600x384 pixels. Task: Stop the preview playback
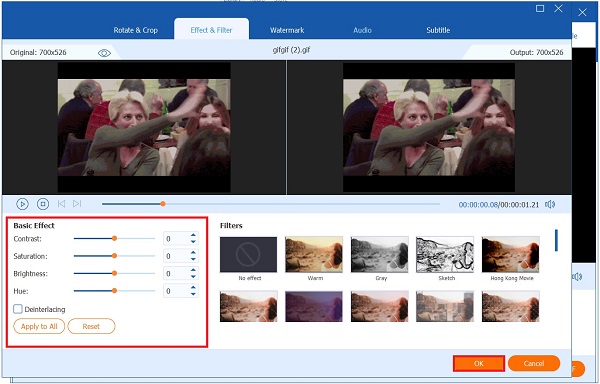[x=43, y=204]
